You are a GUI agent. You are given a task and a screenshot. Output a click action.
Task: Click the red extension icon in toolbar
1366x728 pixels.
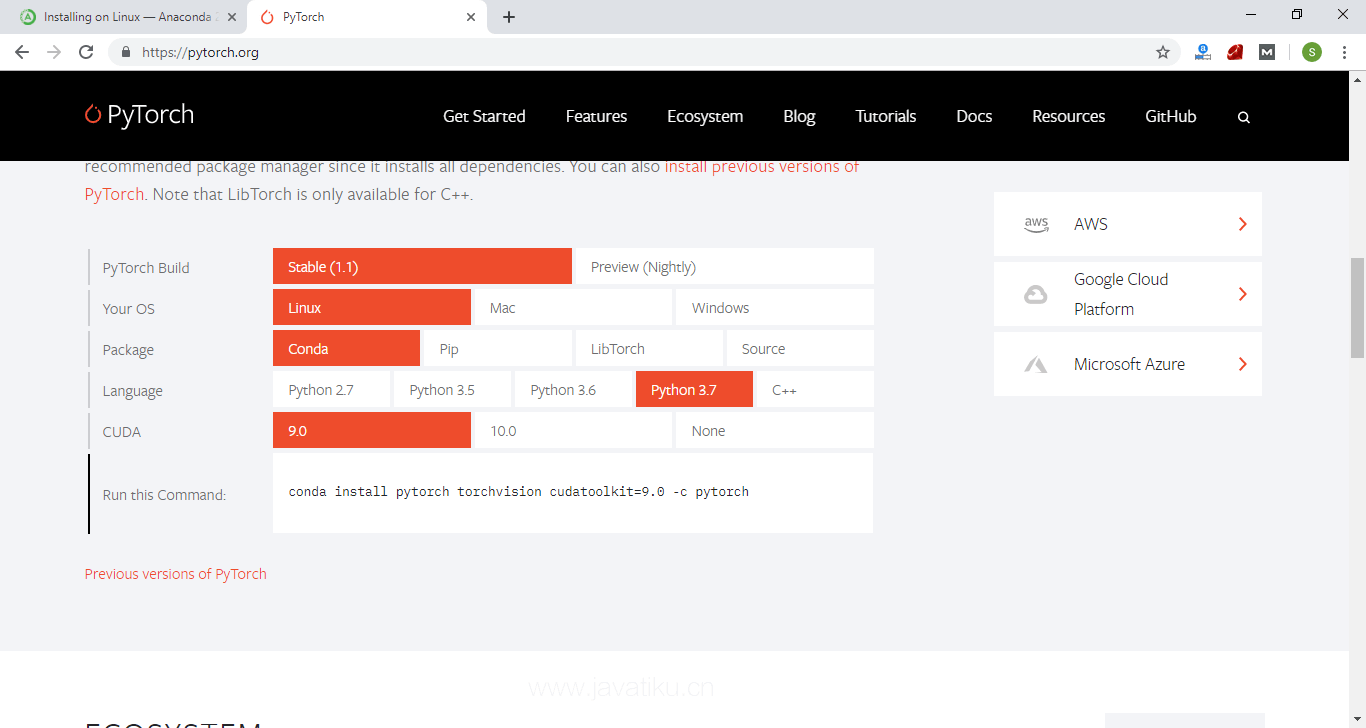tap(1235, 52)
